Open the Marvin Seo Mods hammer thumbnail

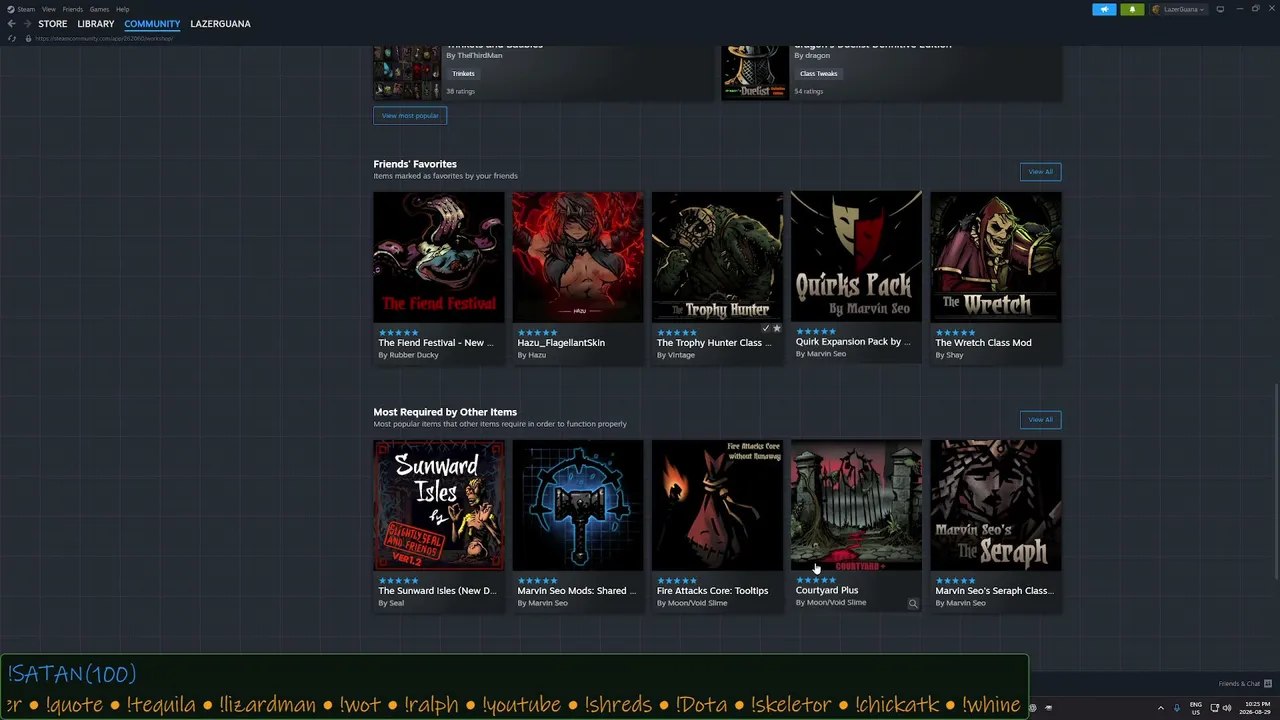578,505
